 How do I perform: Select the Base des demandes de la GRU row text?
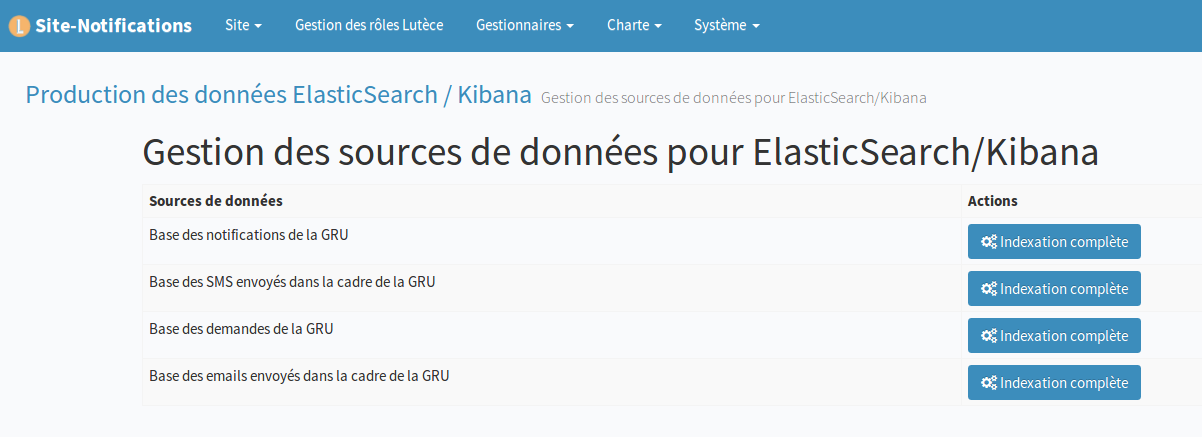click(241, 330)
